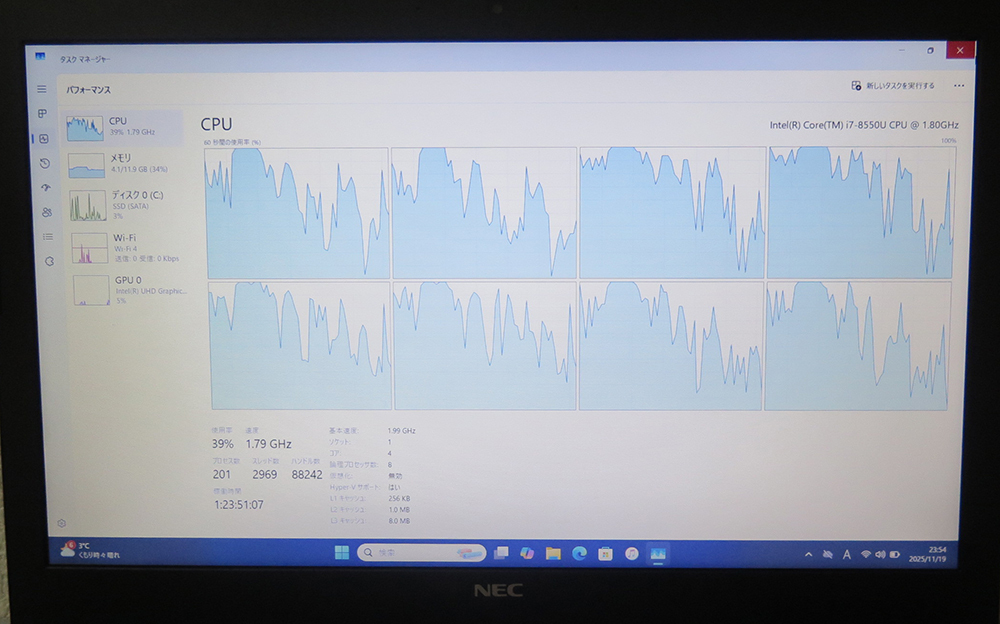Screen dimensions: 1000x624
Task: Open the hamburger navigation menu
Action: tap(42, 89)
